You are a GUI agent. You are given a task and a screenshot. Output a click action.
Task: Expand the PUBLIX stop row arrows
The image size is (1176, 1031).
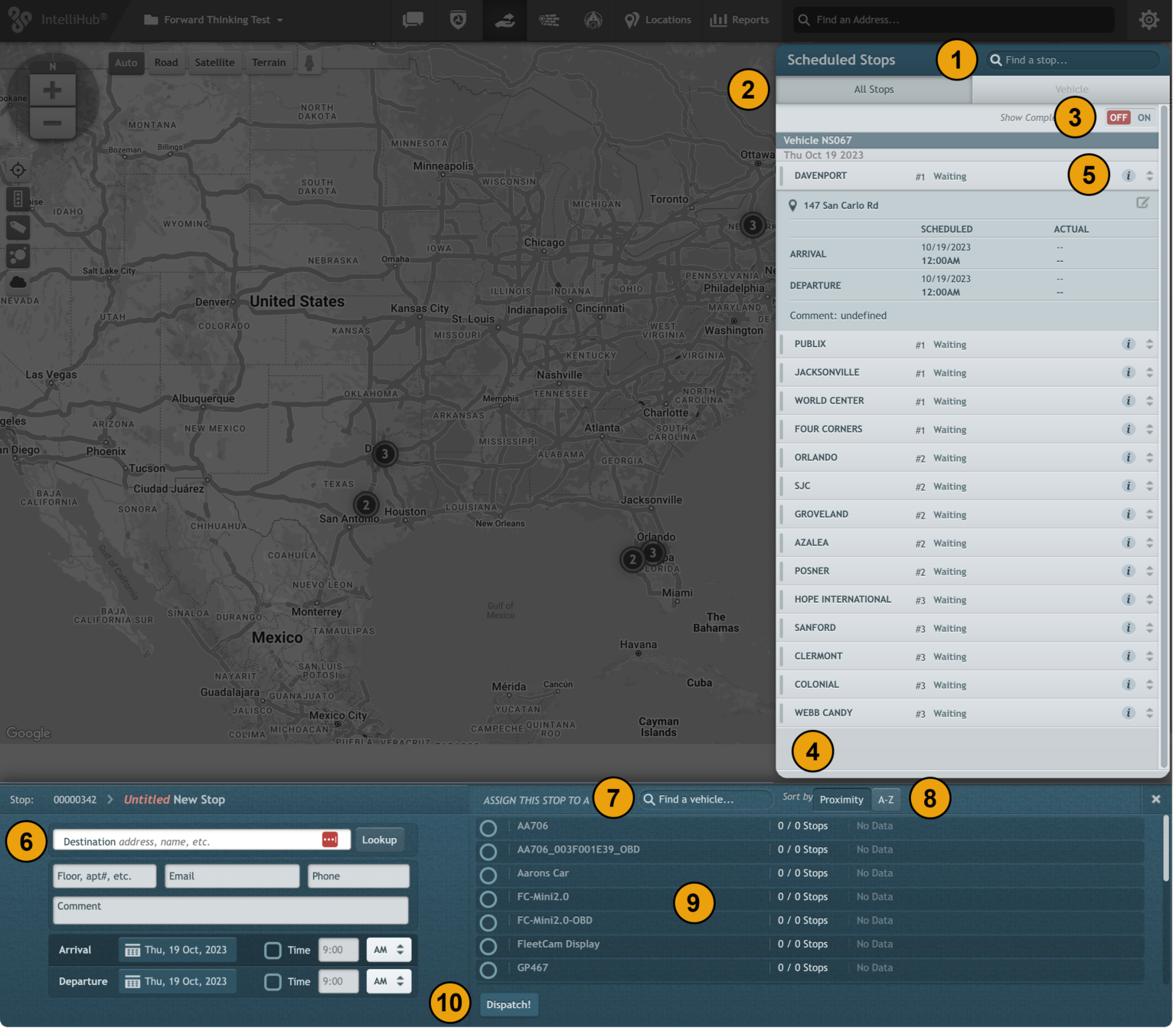(x=1149, y=345)
